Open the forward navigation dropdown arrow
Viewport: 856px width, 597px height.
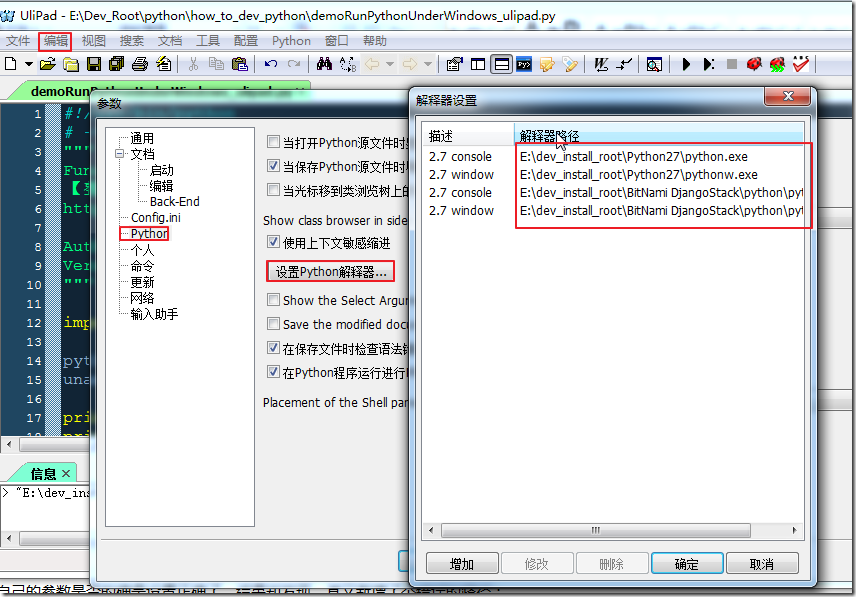(x=428, y=64)
